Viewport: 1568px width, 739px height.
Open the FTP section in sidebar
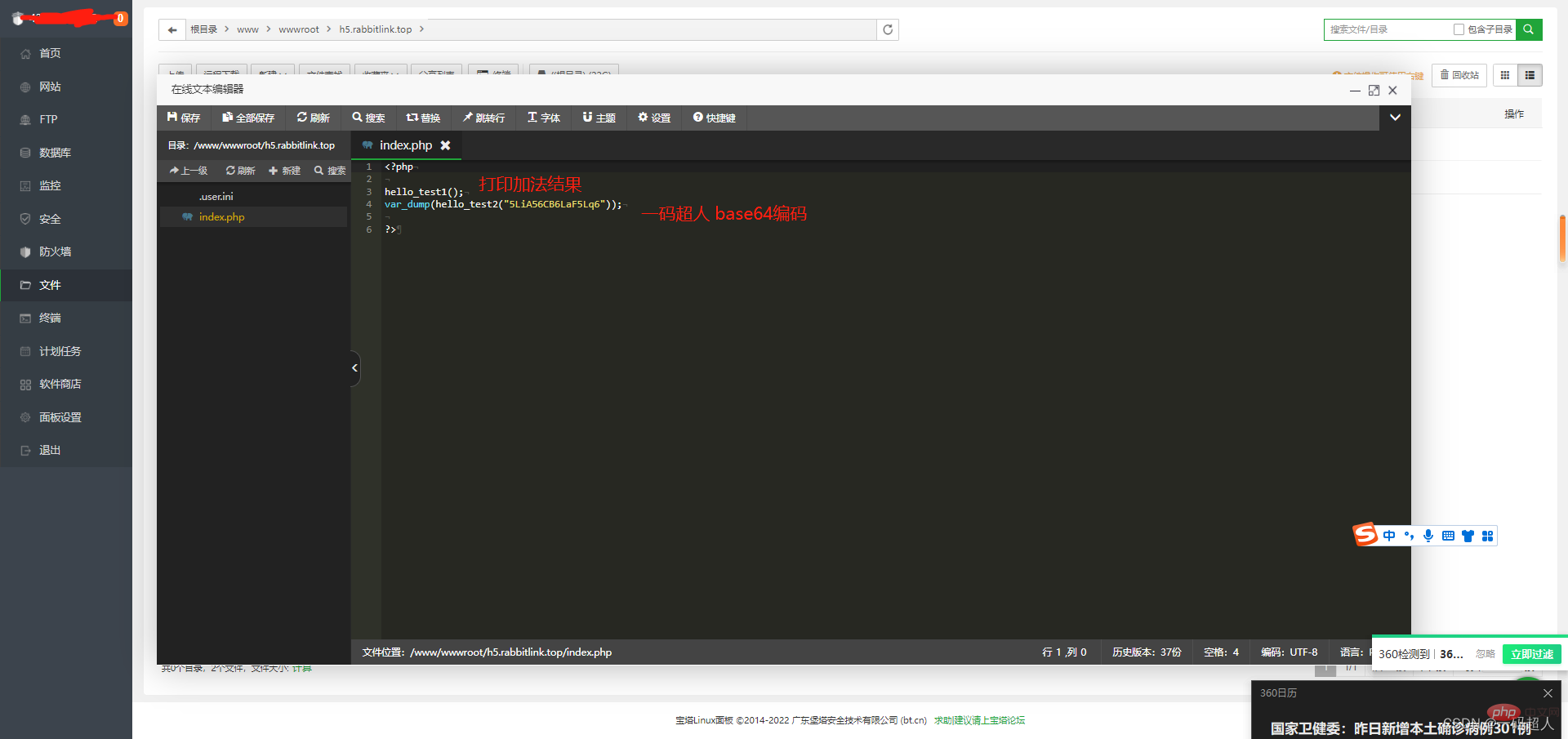coord(48,119)
